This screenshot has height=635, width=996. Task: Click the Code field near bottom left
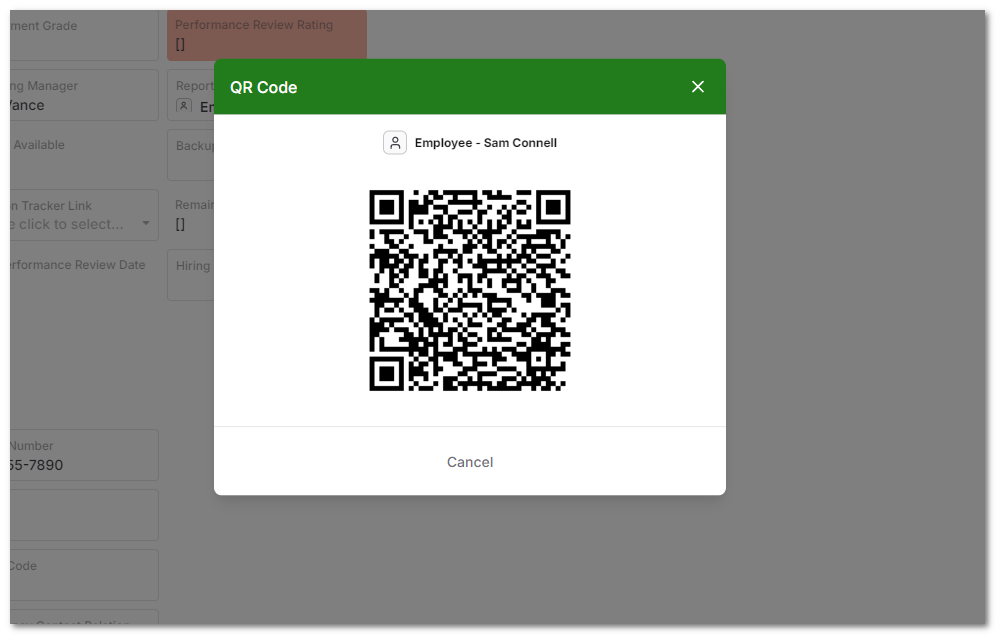[x=80, y=575]
